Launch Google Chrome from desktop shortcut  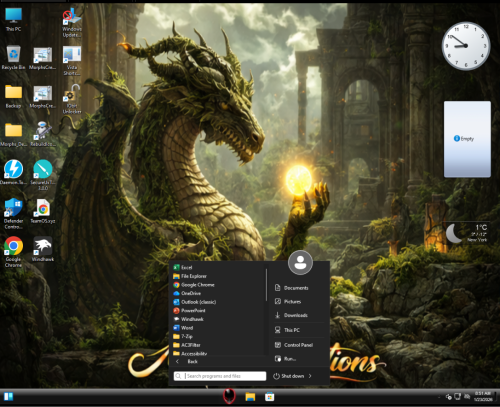pos(13,252)
